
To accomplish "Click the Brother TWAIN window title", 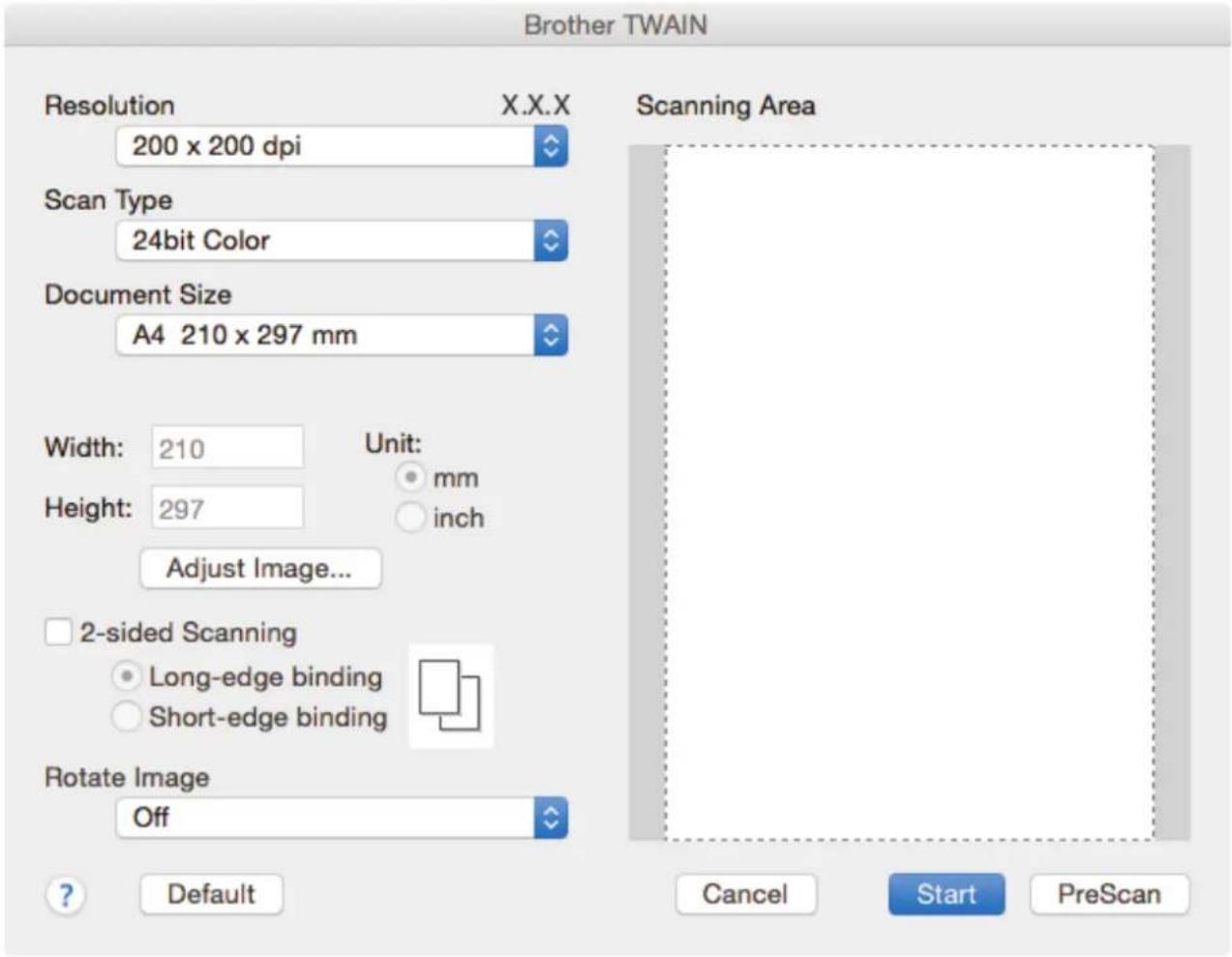I will 616,25.
